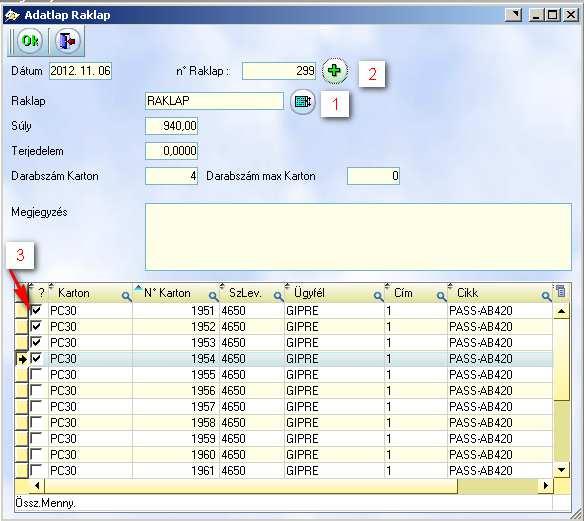
Task: Open the Raklap lookup list icon
Action: pos(302,101)
